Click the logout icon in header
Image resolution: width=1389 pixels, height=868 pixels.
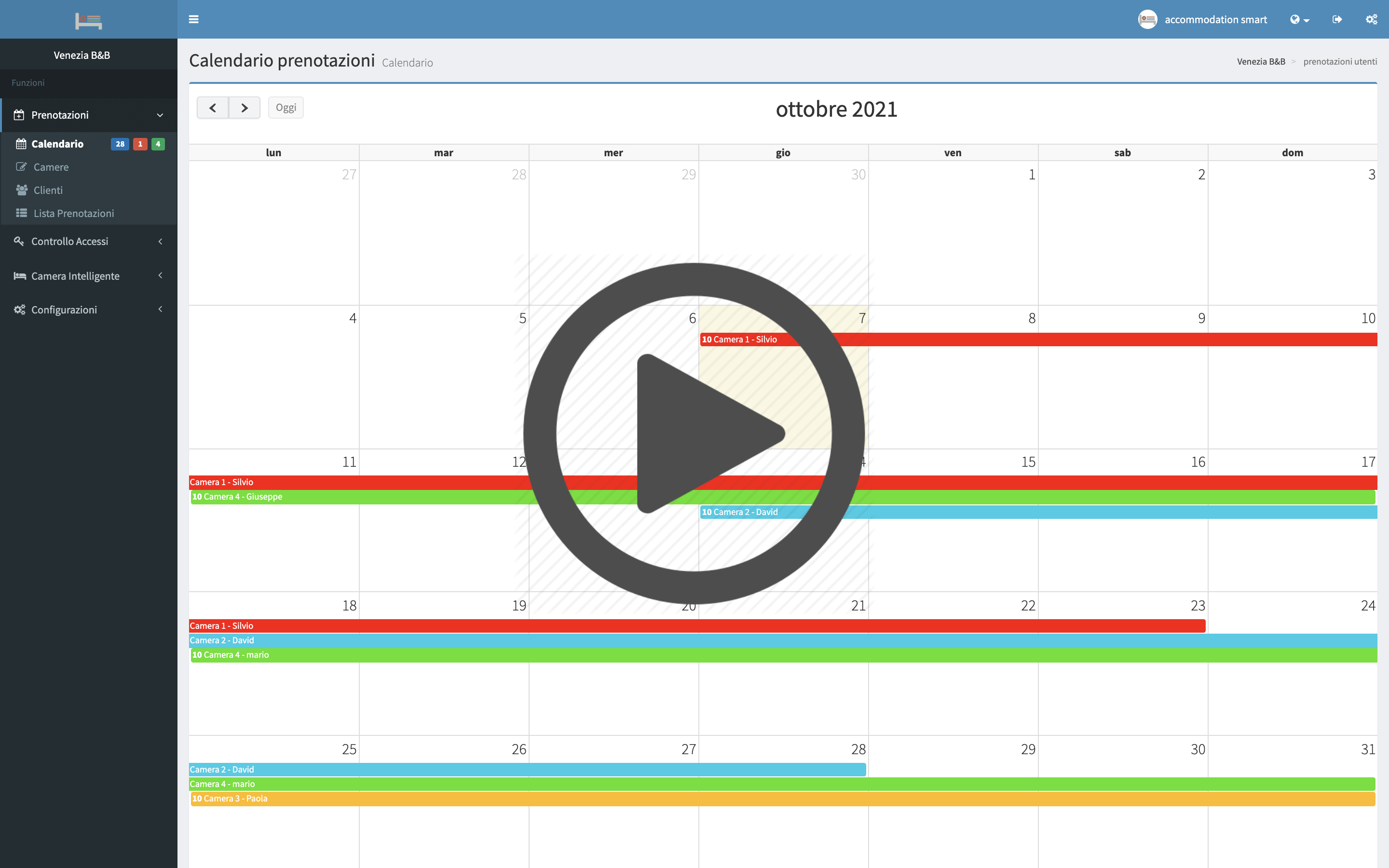point(1337,19)
